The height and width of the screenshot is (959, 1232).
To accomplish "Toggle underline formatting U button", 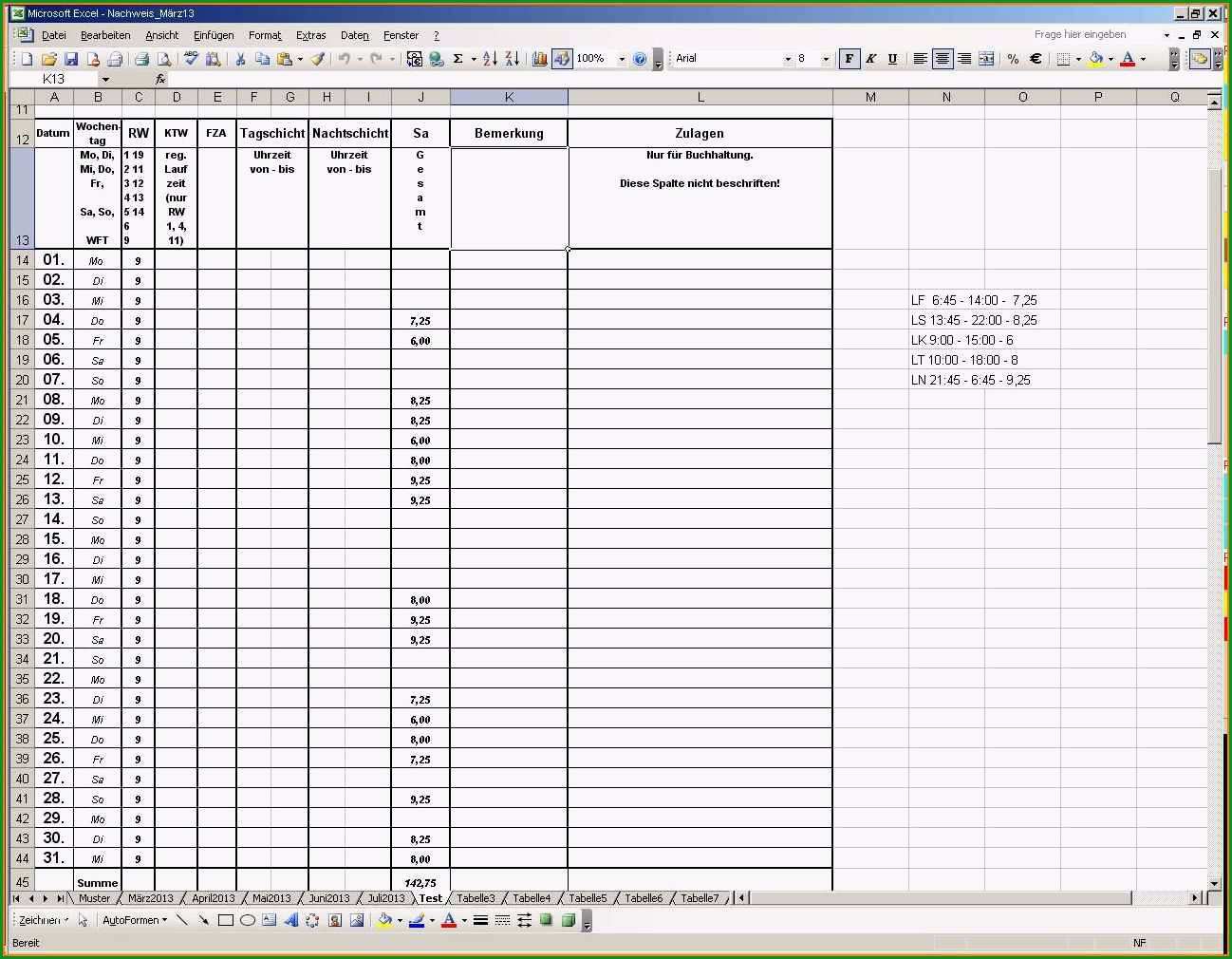I will (x=893, y=59).
